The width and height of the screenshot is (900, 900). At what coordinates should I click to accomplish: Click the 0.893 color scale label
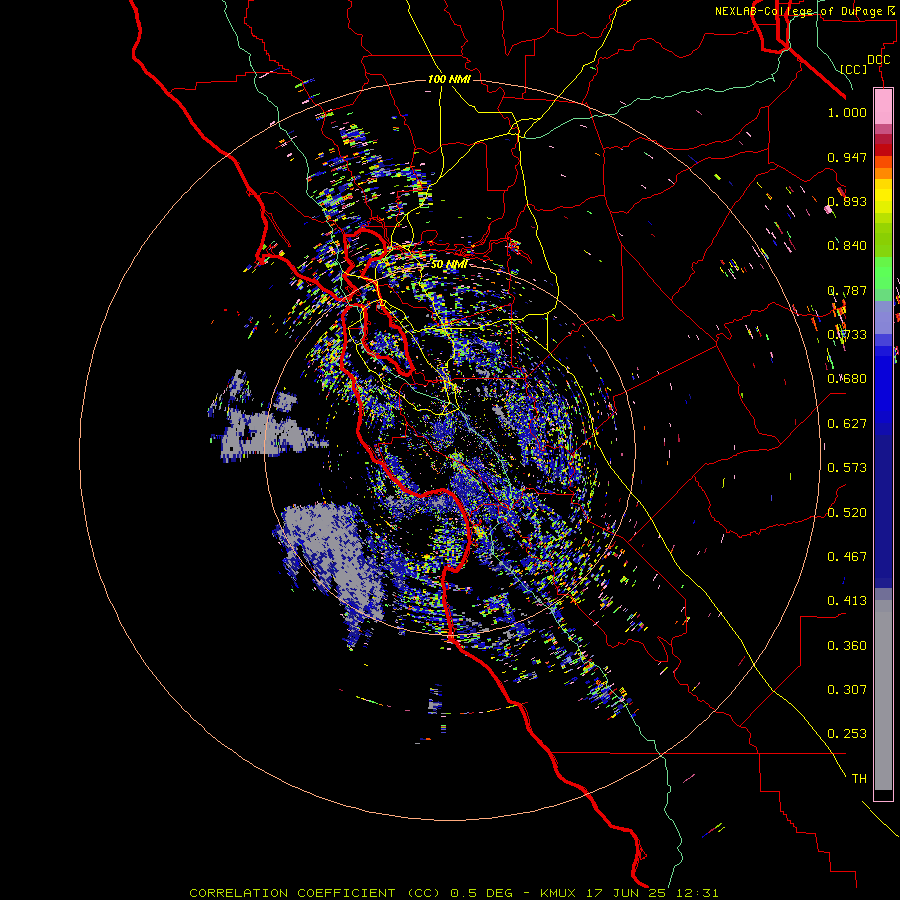(847, 201)
